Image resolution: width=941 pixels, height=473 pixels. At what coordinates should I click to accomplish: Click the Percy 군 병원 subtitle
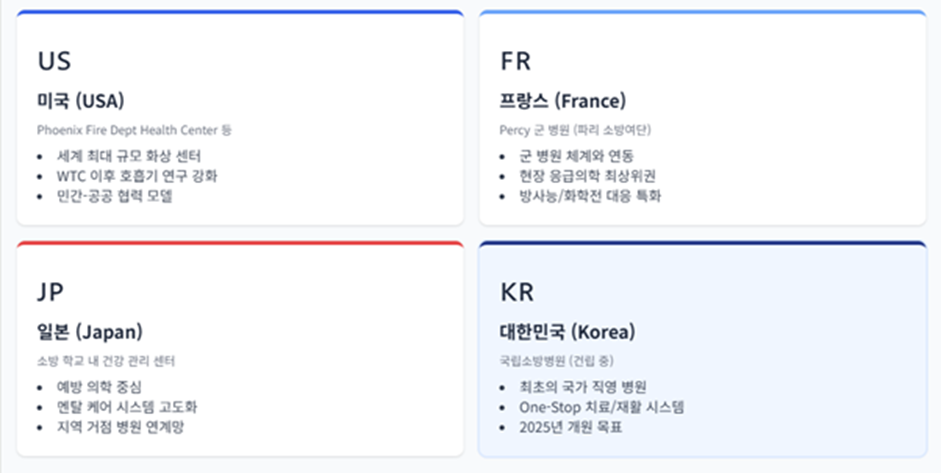pos(576,130)
